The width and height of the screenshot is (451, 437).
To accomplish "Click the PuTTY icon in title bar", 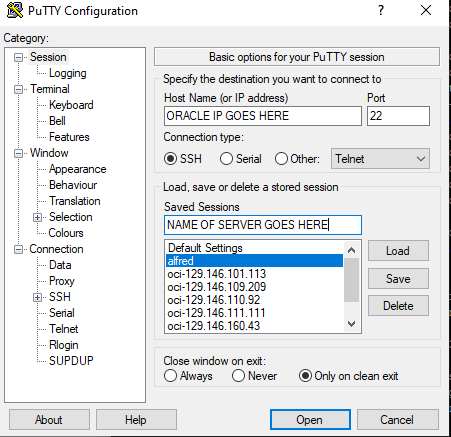I will pyautogui.click(x=15, y=10).
